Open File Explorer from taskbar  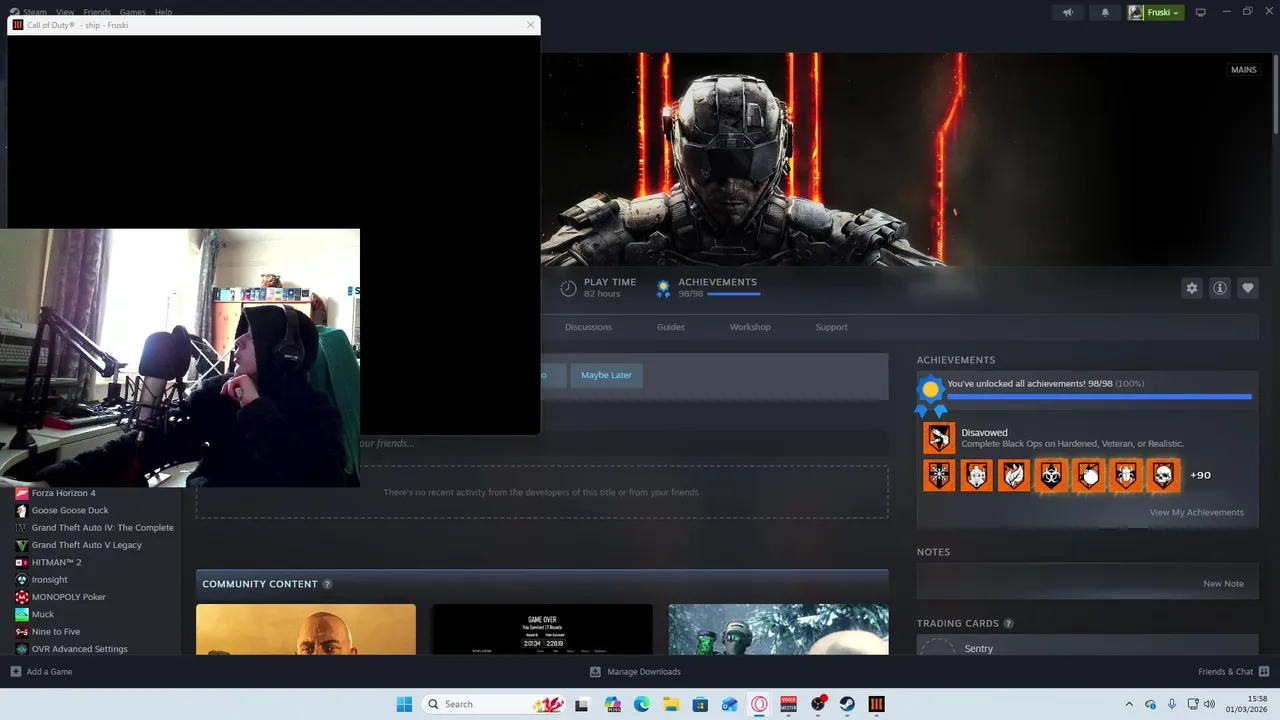671,704
